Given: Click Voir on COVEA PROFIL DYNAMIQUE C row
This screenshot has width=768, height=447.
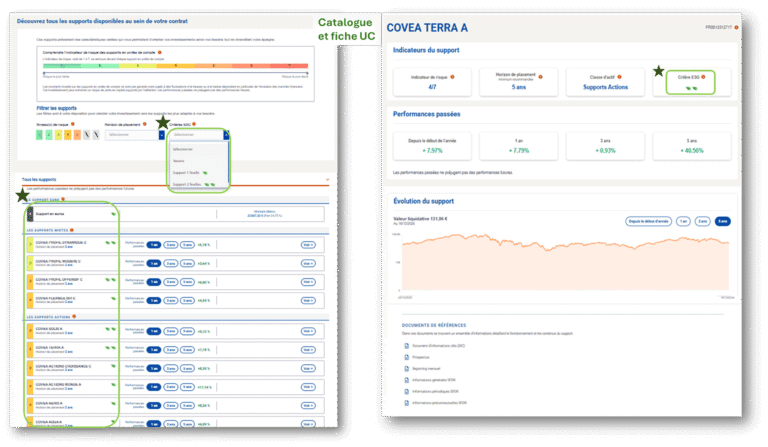Looking at the screenshot, I should (308, 245).
